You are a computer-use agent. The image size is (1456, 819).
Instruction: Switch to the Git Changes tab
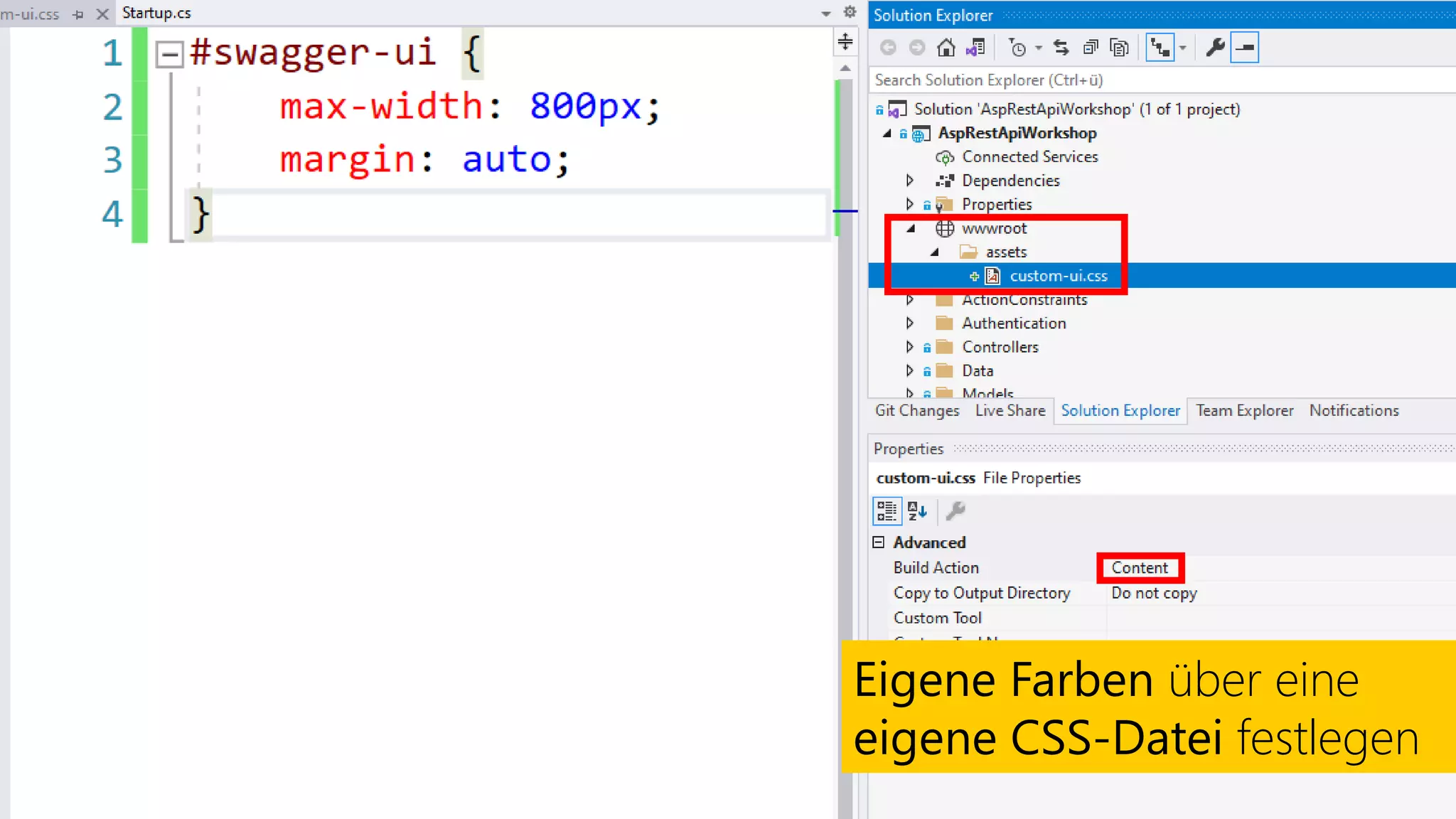pyautogui.click(x=917, y=411)
